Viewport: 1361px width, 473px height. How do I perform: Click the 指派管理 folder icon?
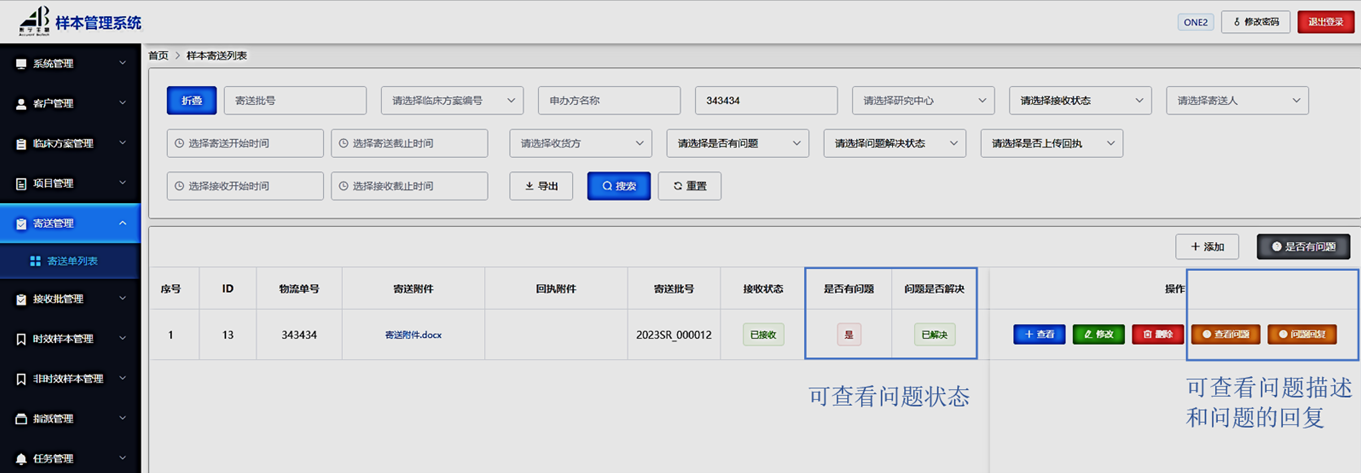point(21,419)
